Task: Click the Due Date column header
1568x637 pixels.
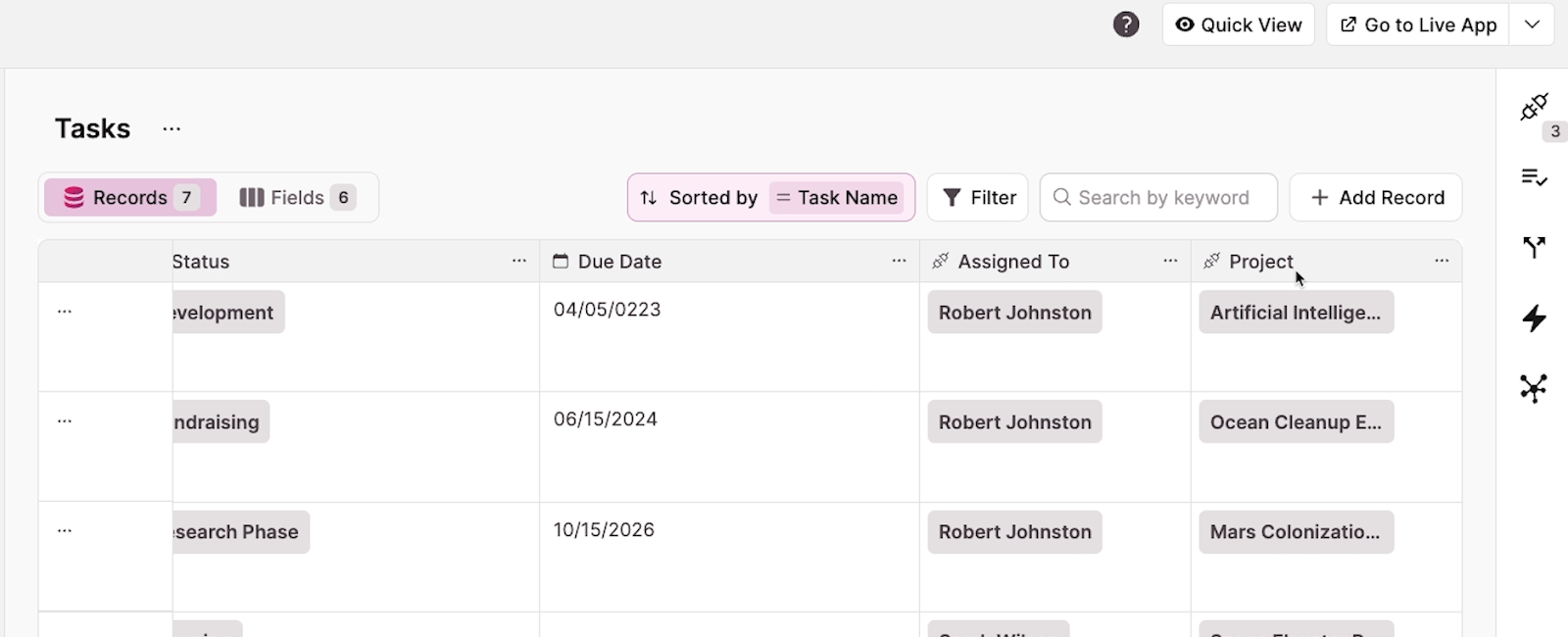Action: coord(729,262)
